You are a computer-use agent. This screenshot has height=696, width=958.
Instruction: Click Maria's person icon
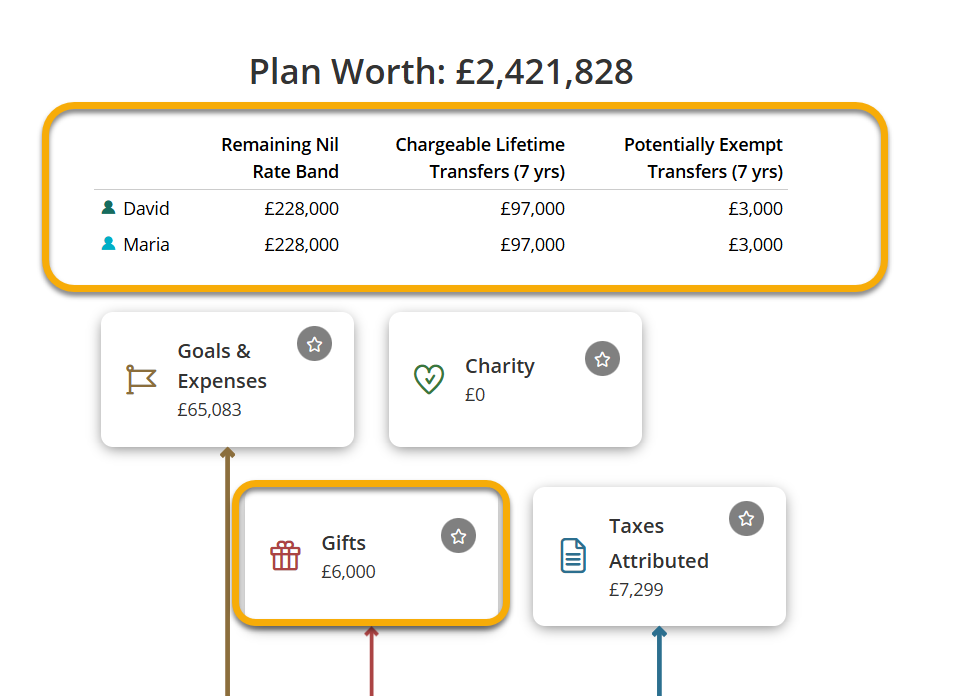pos(108,244)
